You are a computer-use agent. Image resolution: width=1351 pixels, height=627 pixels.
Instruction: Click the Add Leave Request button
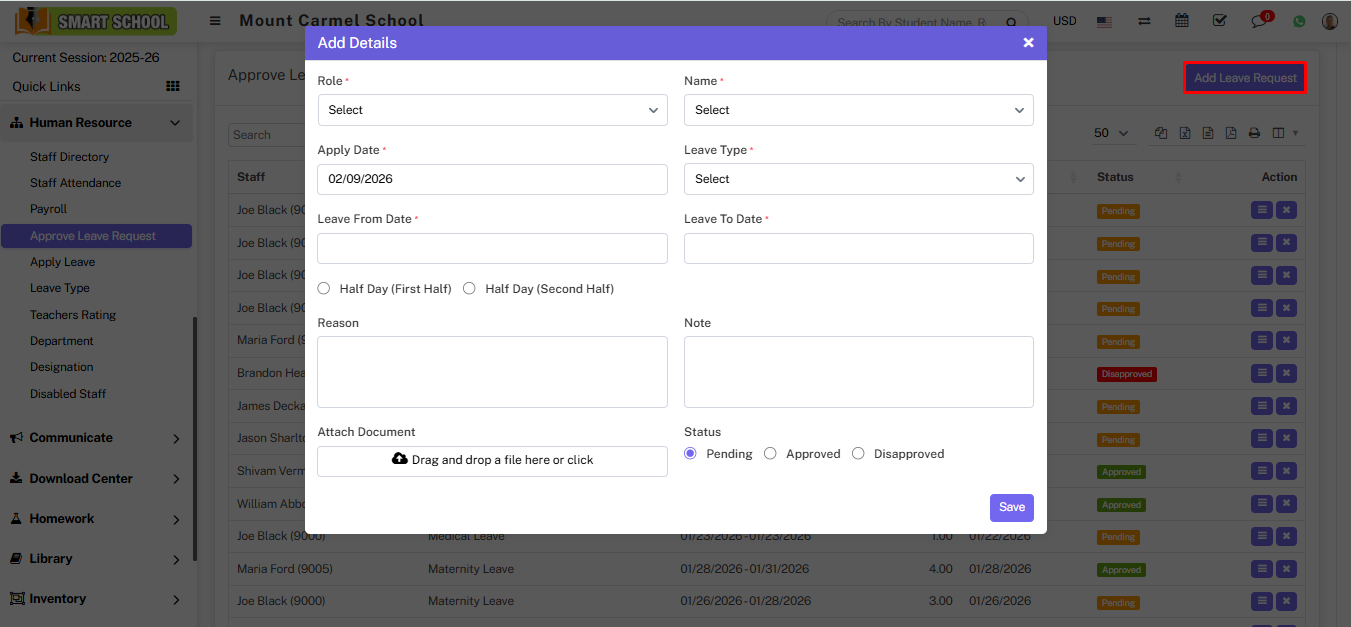click(1244, 77)
